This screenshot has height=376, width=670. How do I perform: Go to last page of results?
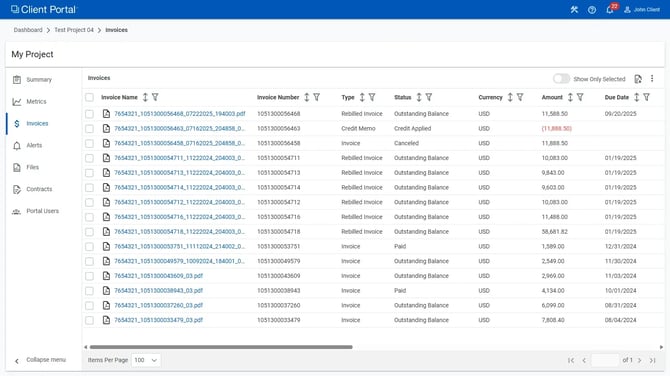pos(652,361)
